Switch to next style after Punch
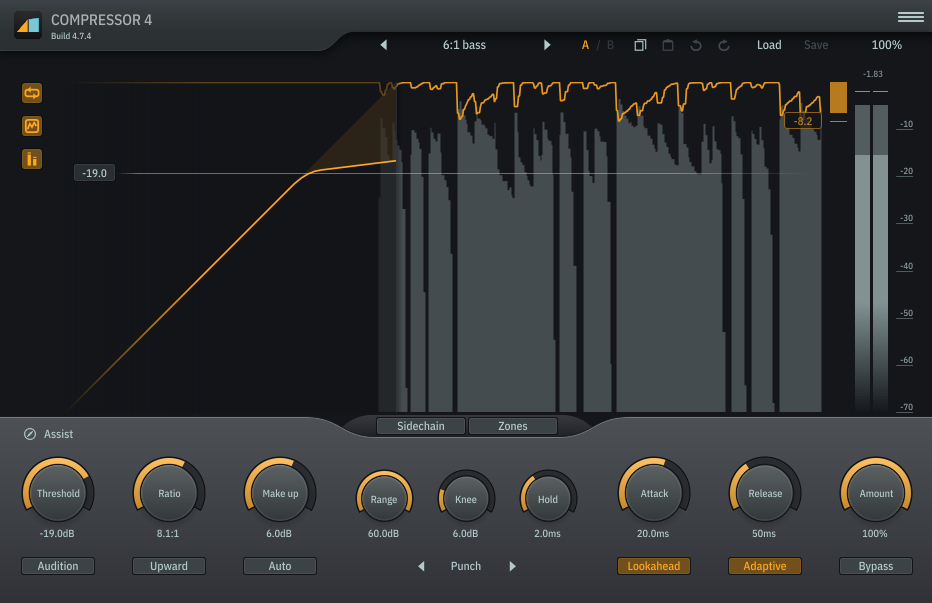Image resolution: width=932 pixels, height=603 pixels. click(512, 566)
